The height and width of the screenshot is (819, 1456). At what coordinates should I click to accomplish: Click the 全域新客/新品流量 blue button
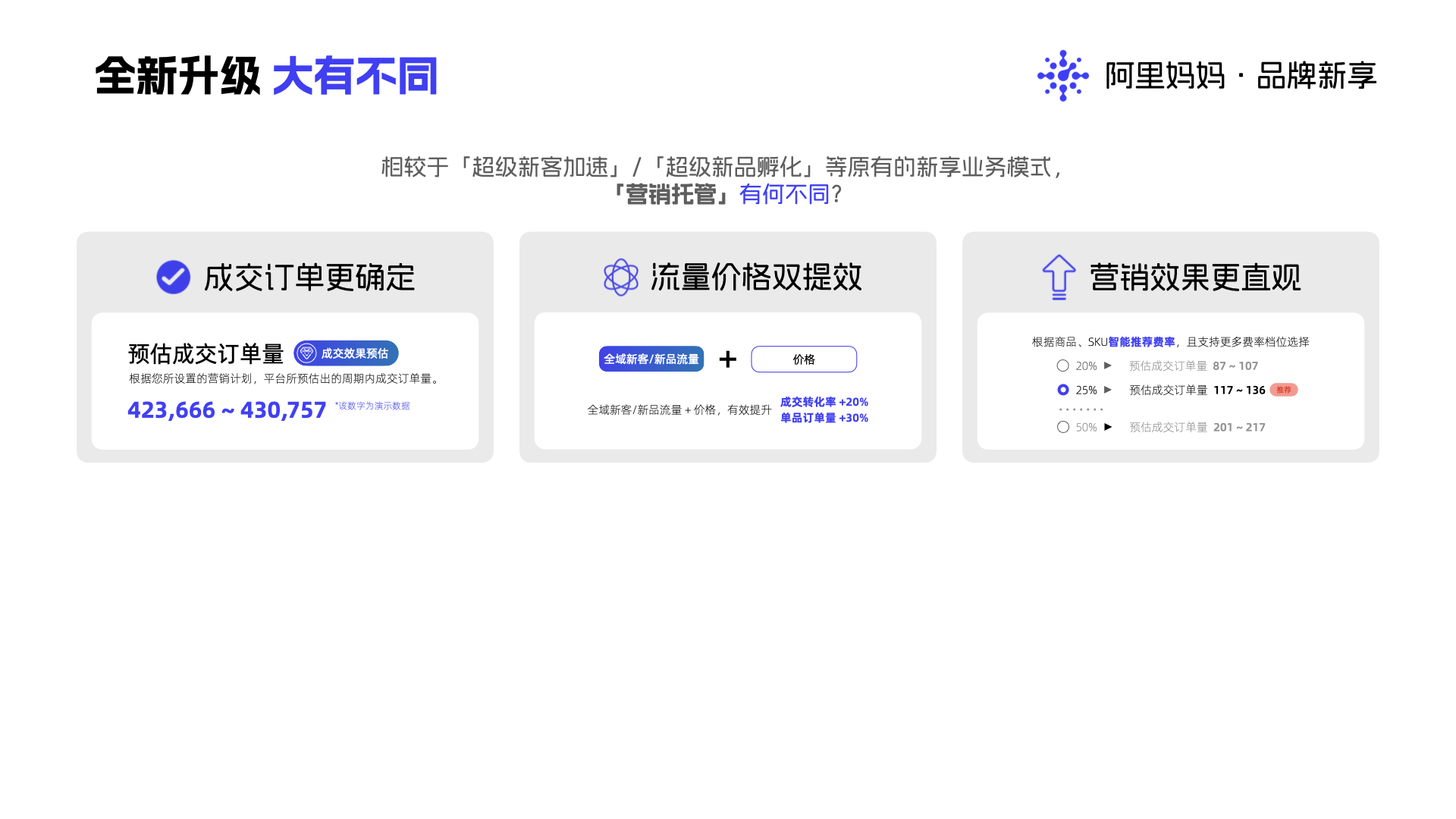(651, 359)
